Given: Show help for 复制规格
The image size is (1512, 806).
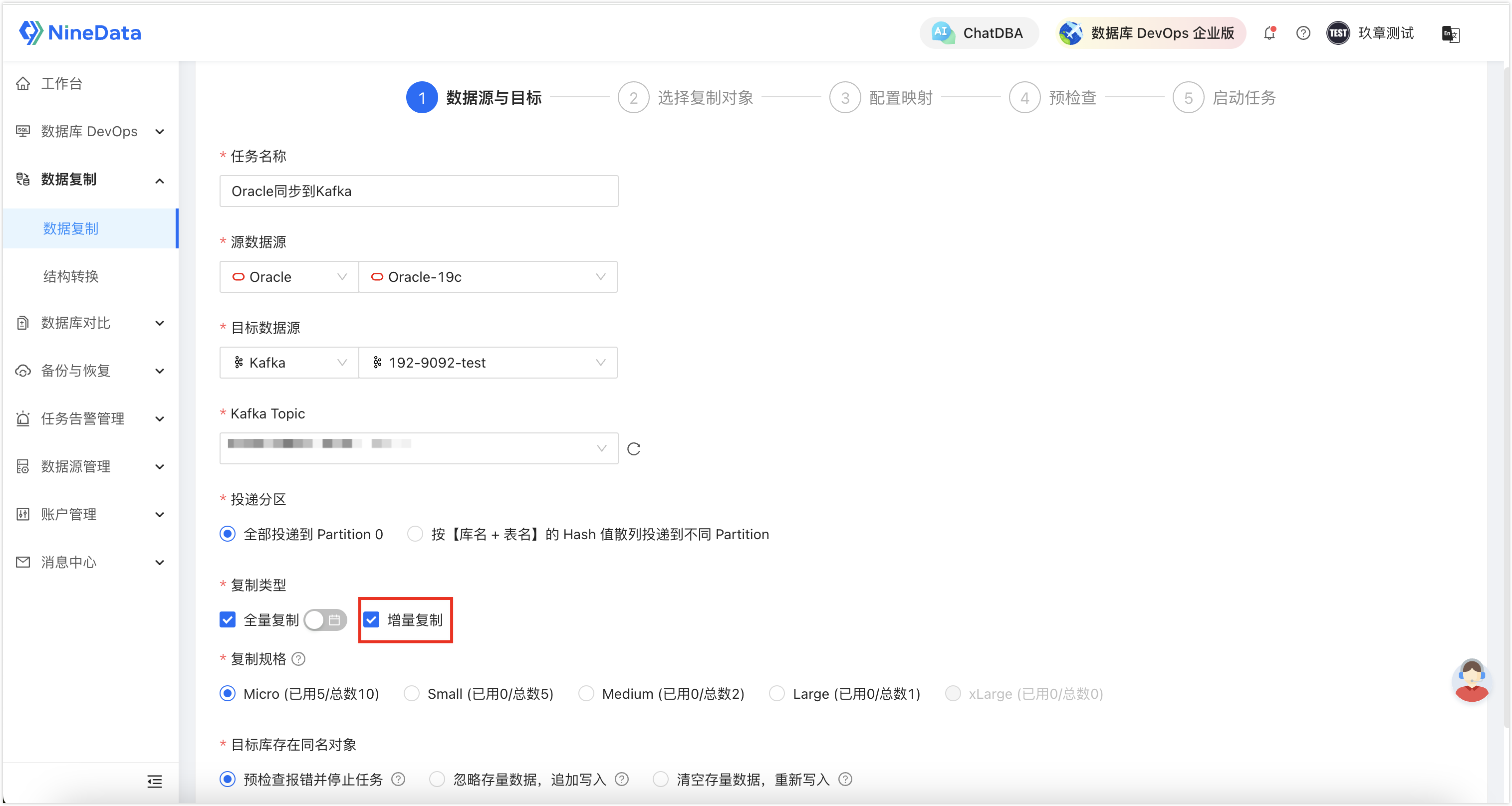Looking at the screenshot, I should [298, 659].
